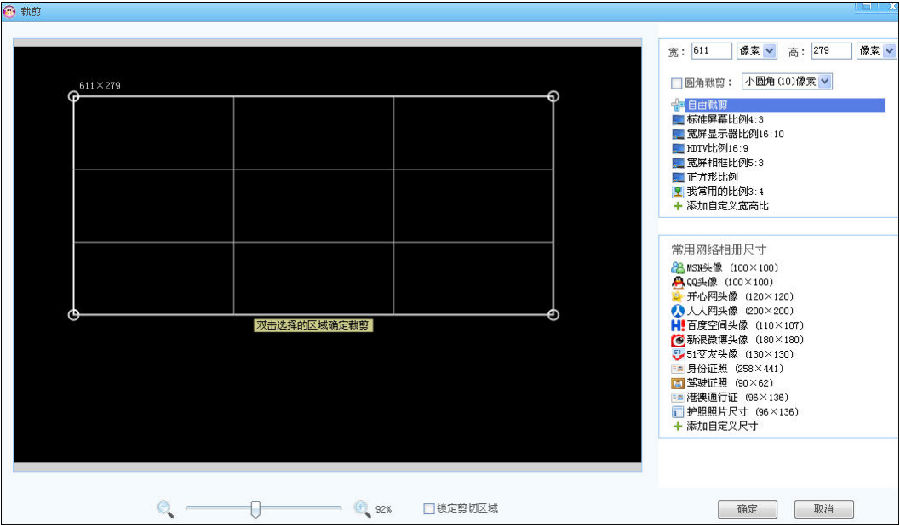Click the bottom-right crop corner handle
The height and width of the screenshot is (525, 900).
click(x=553, y=314)
